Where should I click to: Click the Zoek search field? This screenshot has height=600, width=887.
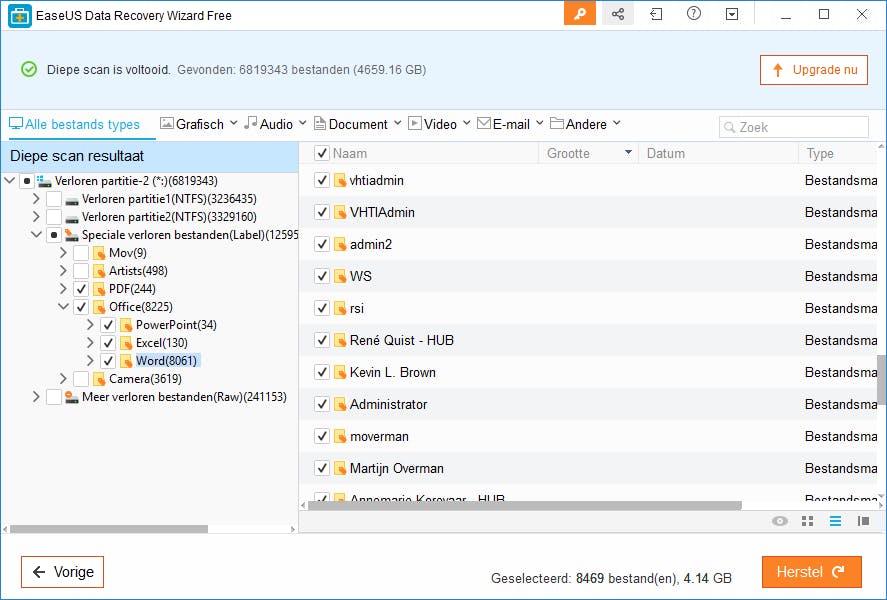(794, 127)
